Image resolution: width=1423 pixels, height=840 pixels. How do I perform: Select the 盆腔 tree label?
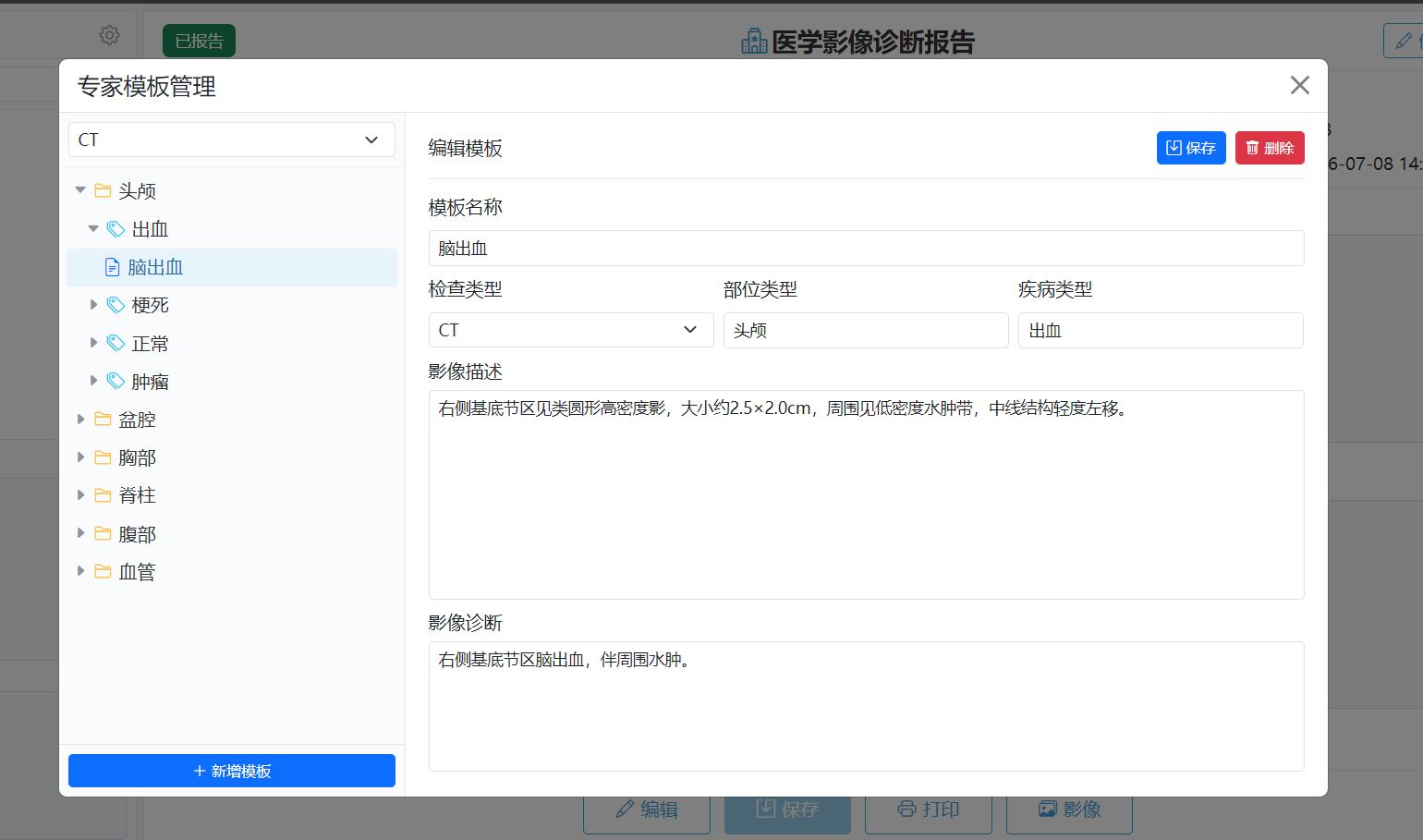(x=137, y=419)
